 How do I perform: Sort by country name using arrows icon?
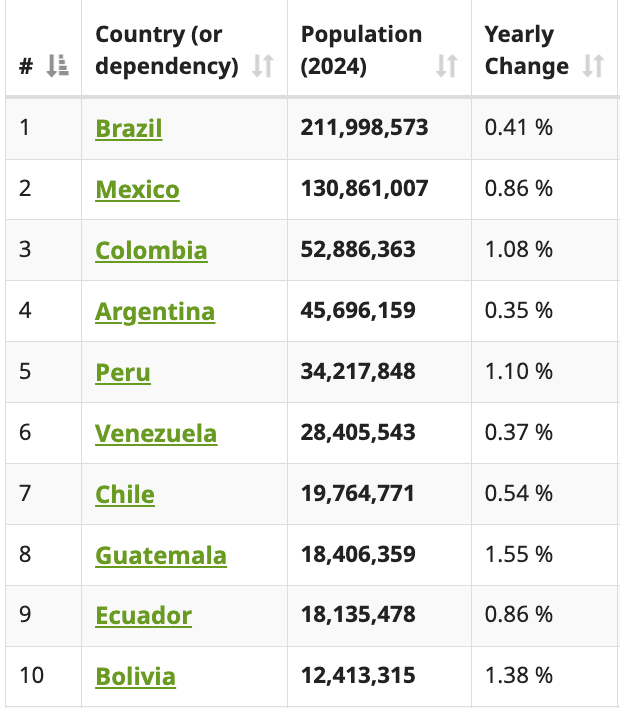click(x=262, y=67)
